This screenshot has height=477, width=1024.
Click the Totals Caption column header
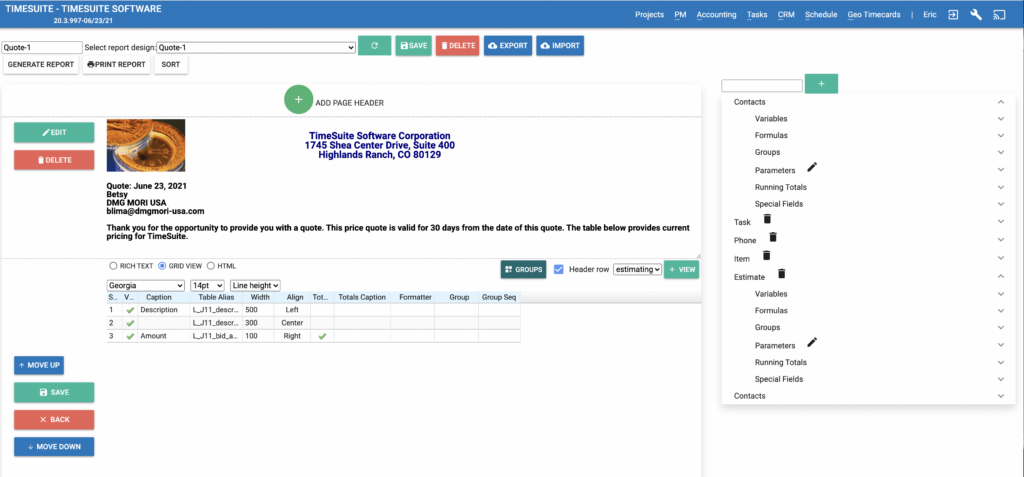(x=362, y=297)
